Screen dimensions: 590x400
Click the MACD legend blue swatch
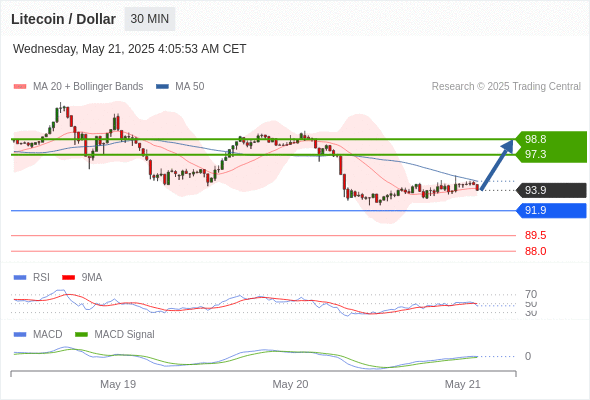tap(20, 335)
